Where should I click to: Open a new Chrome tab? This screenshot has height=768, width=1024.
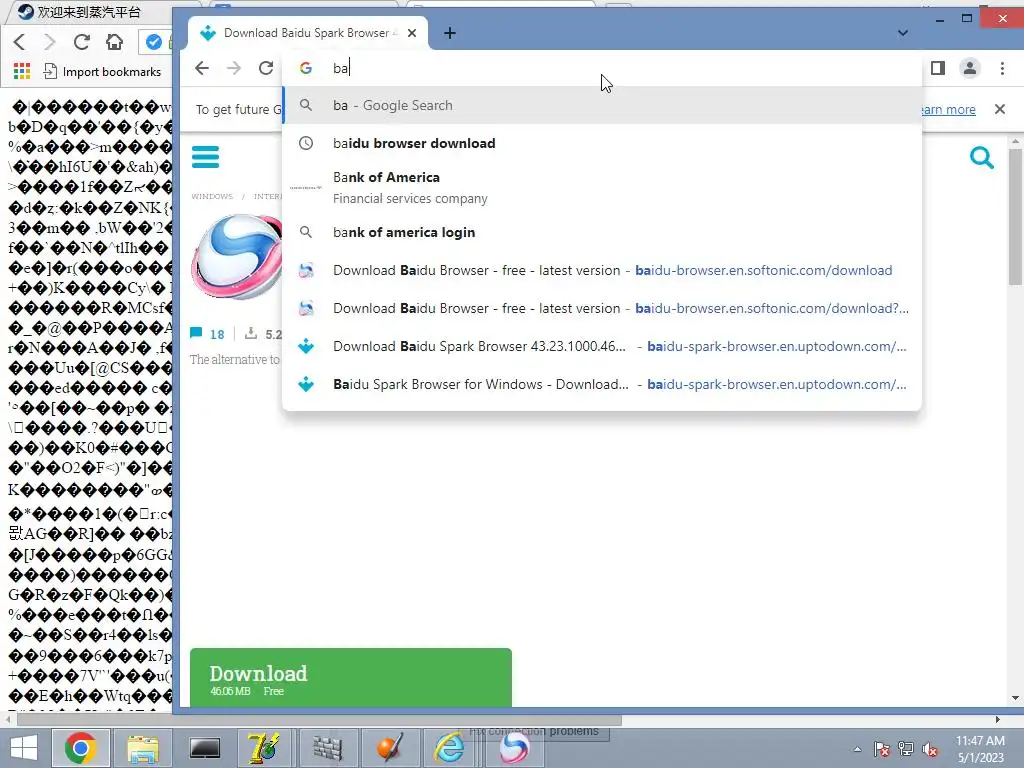(450, 33)
